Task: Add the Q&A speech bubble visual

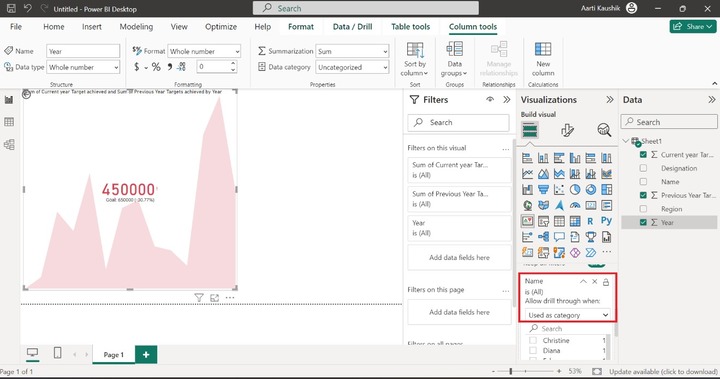Action: [559, 237]
